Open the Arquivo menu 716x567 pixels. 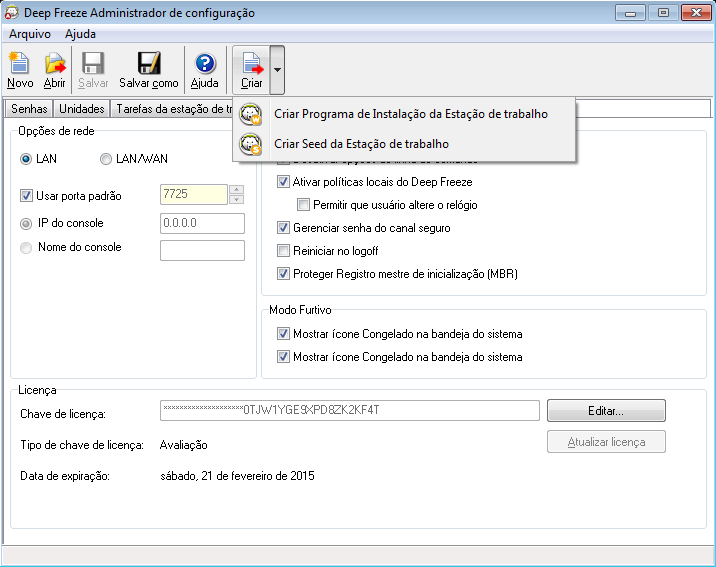coord(30,34)
